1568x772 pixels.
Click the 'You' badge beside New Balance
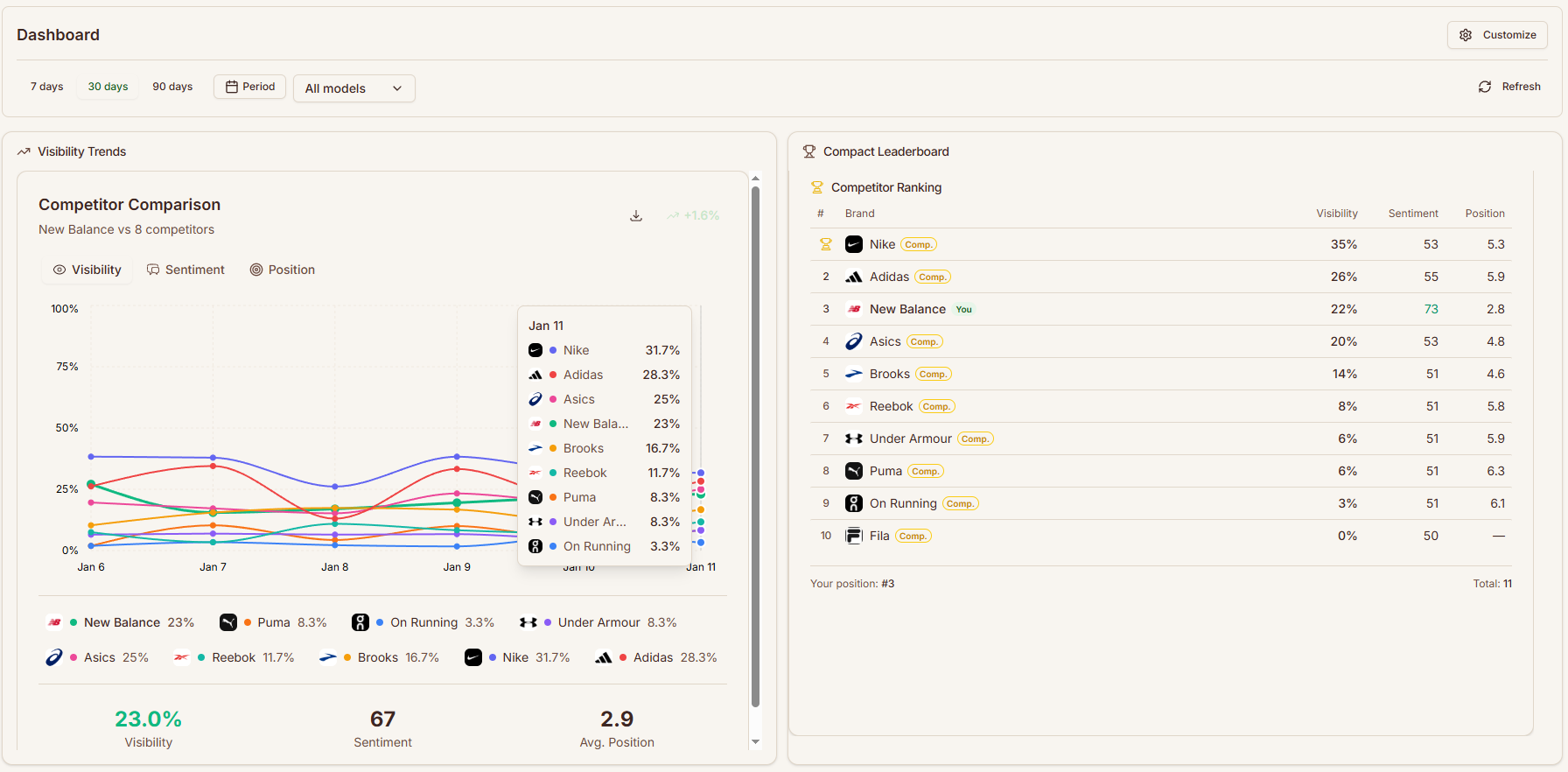[963, 309]
